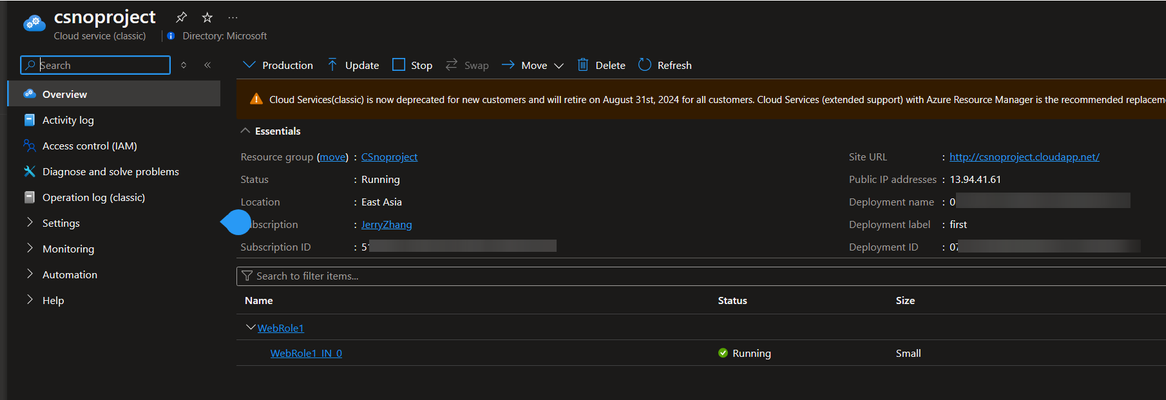Select the deployment label value first
This screenshot has height=400, width=1166.
(x=958, y=224)
